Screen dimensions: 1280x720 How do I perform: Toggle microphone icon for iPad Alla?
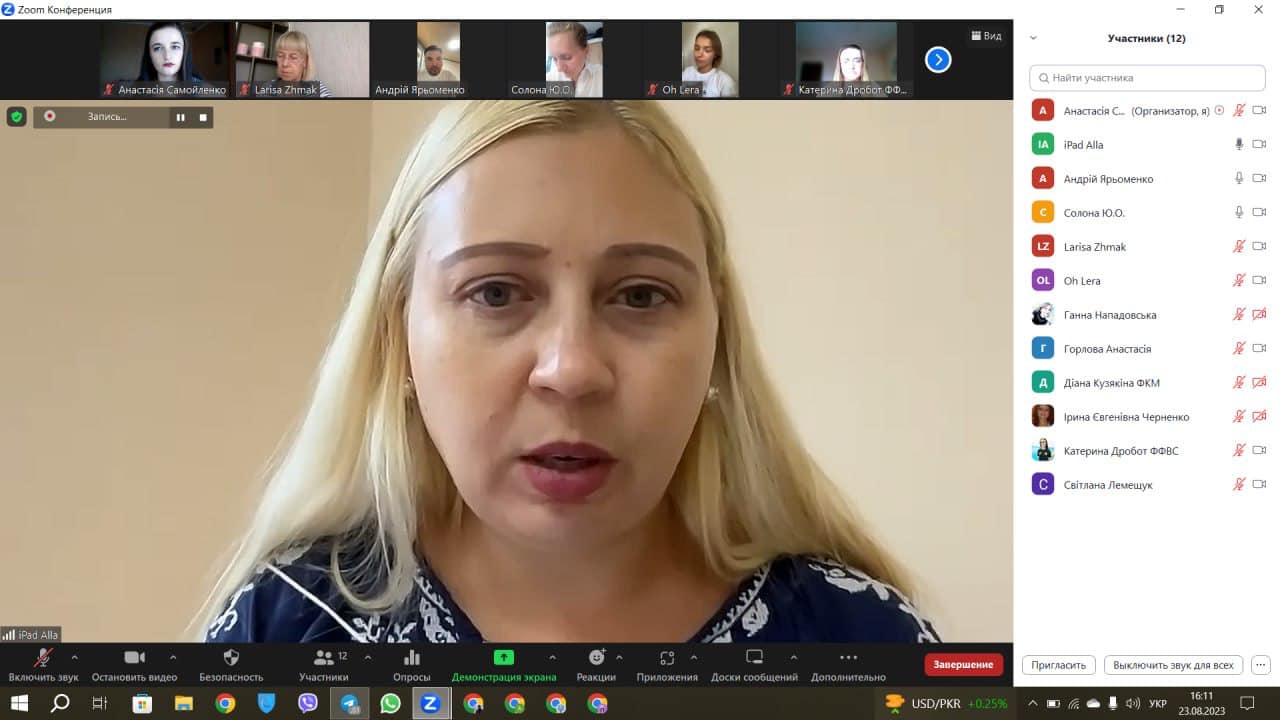pyautogui.click(x=1239, y=145)
